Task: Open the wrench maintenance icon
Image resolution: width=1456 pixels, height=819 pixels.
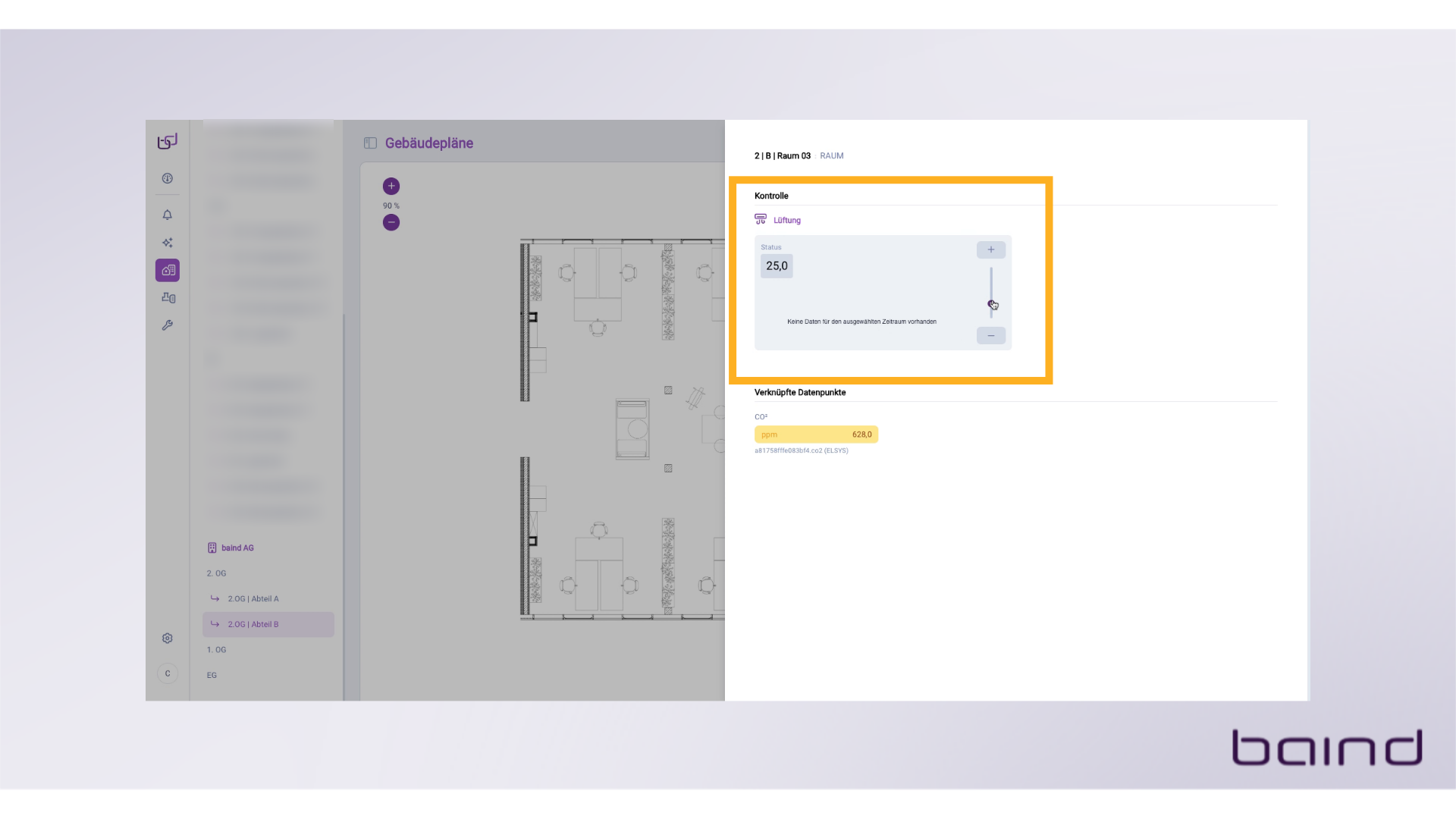Action: tap(168, 325)
